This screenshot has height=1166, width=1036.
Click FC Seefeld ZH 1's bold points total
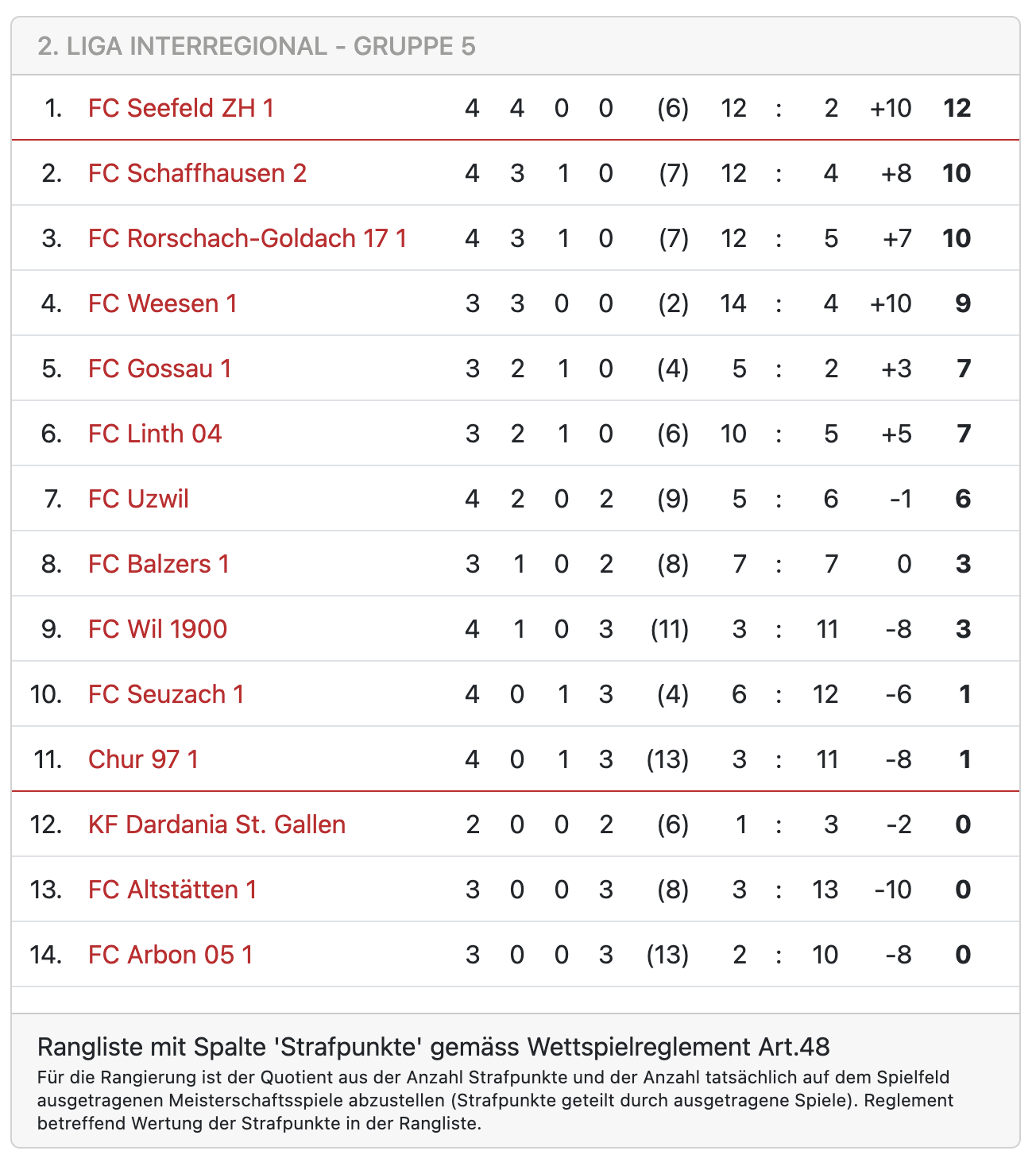point(957,108)
